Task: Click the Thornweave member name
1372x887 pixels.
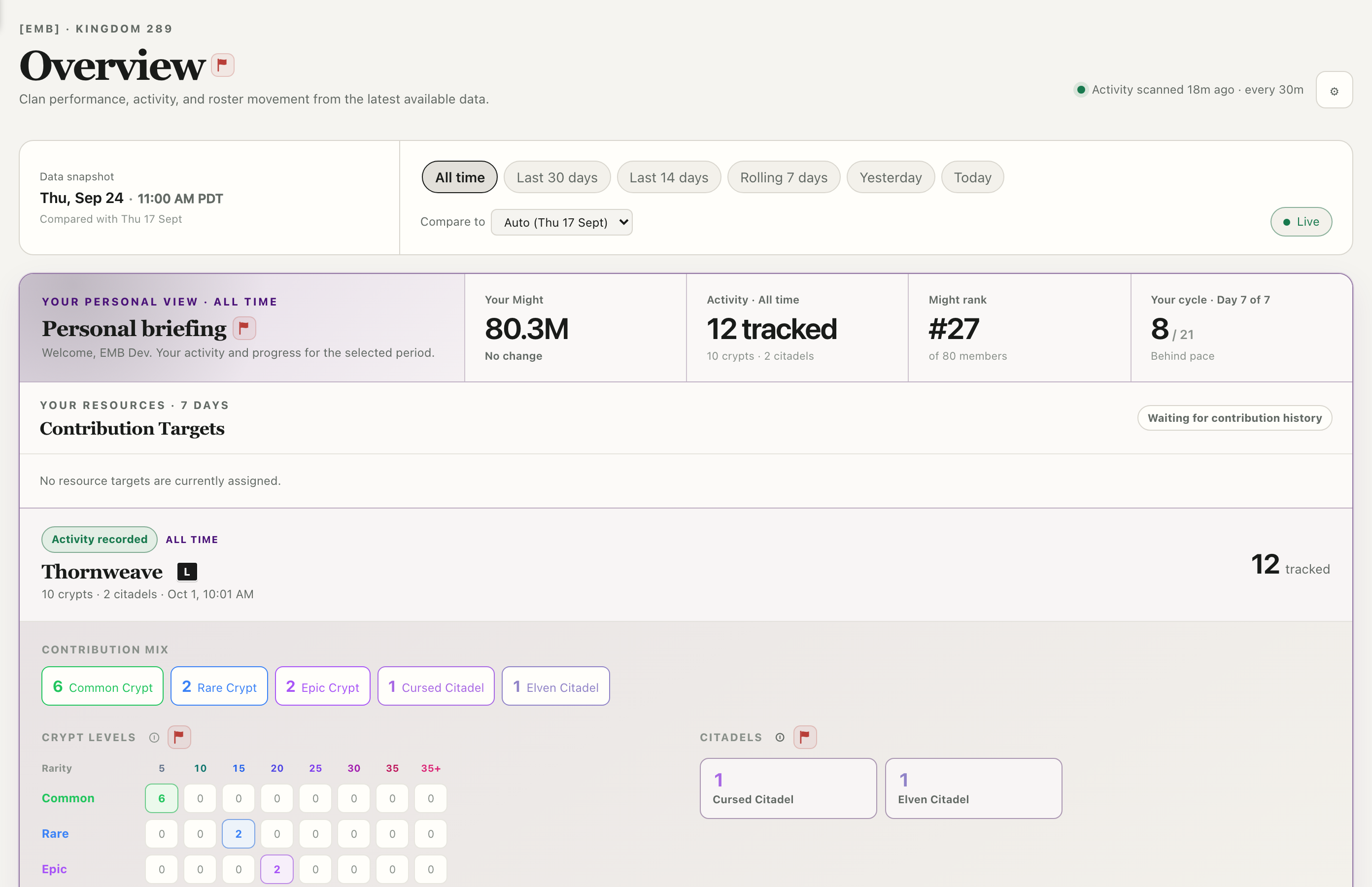Action: [102, 572]
